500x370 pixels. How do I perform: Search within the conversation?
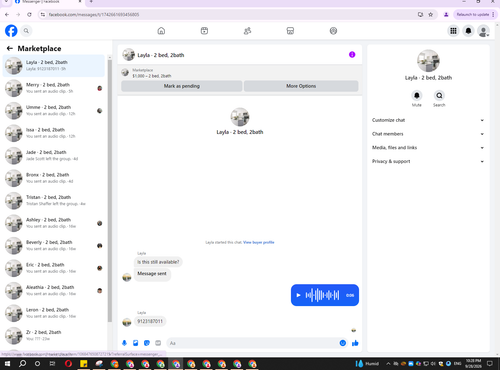[439, 96]
